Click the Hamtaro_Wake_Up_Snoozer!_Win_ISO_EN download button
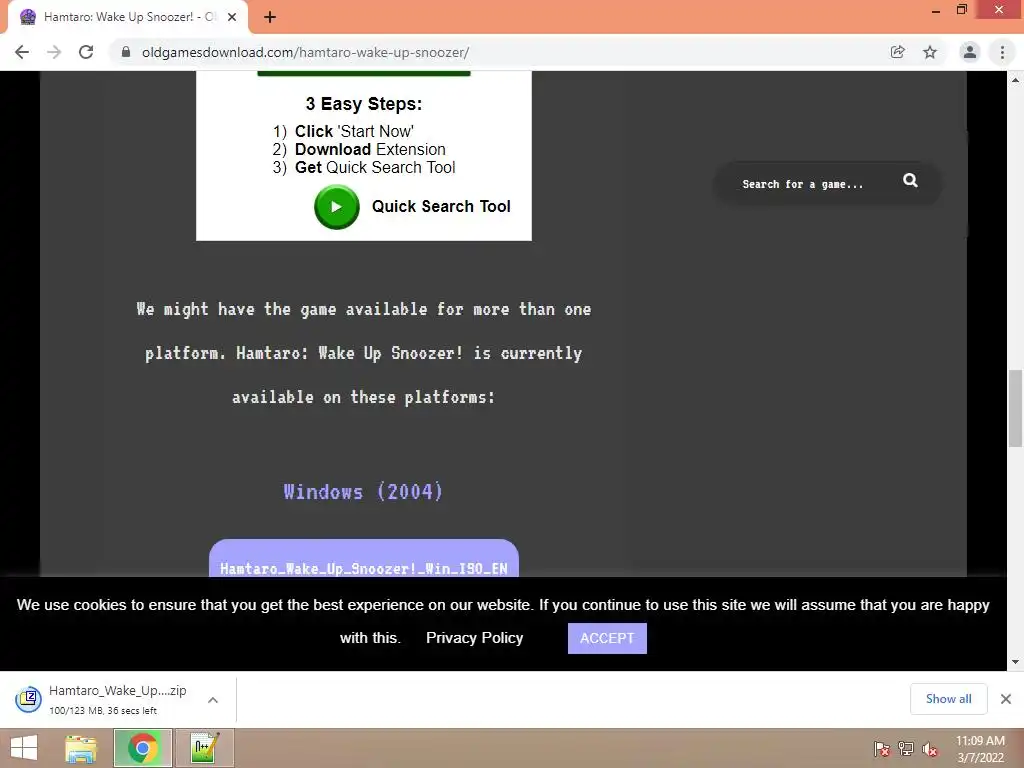This screenshot has width=1024, height=768. [x=364, y=558]
